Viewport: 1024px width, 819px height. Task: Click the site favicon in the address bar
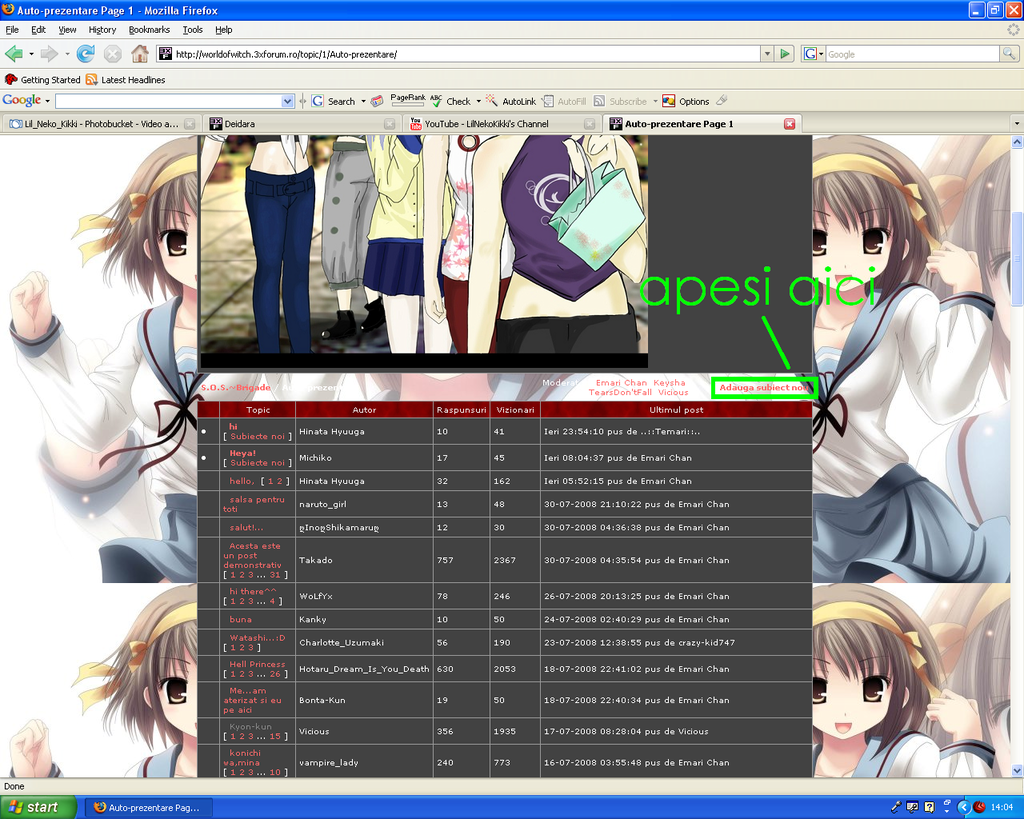click(x=165, y=54)
